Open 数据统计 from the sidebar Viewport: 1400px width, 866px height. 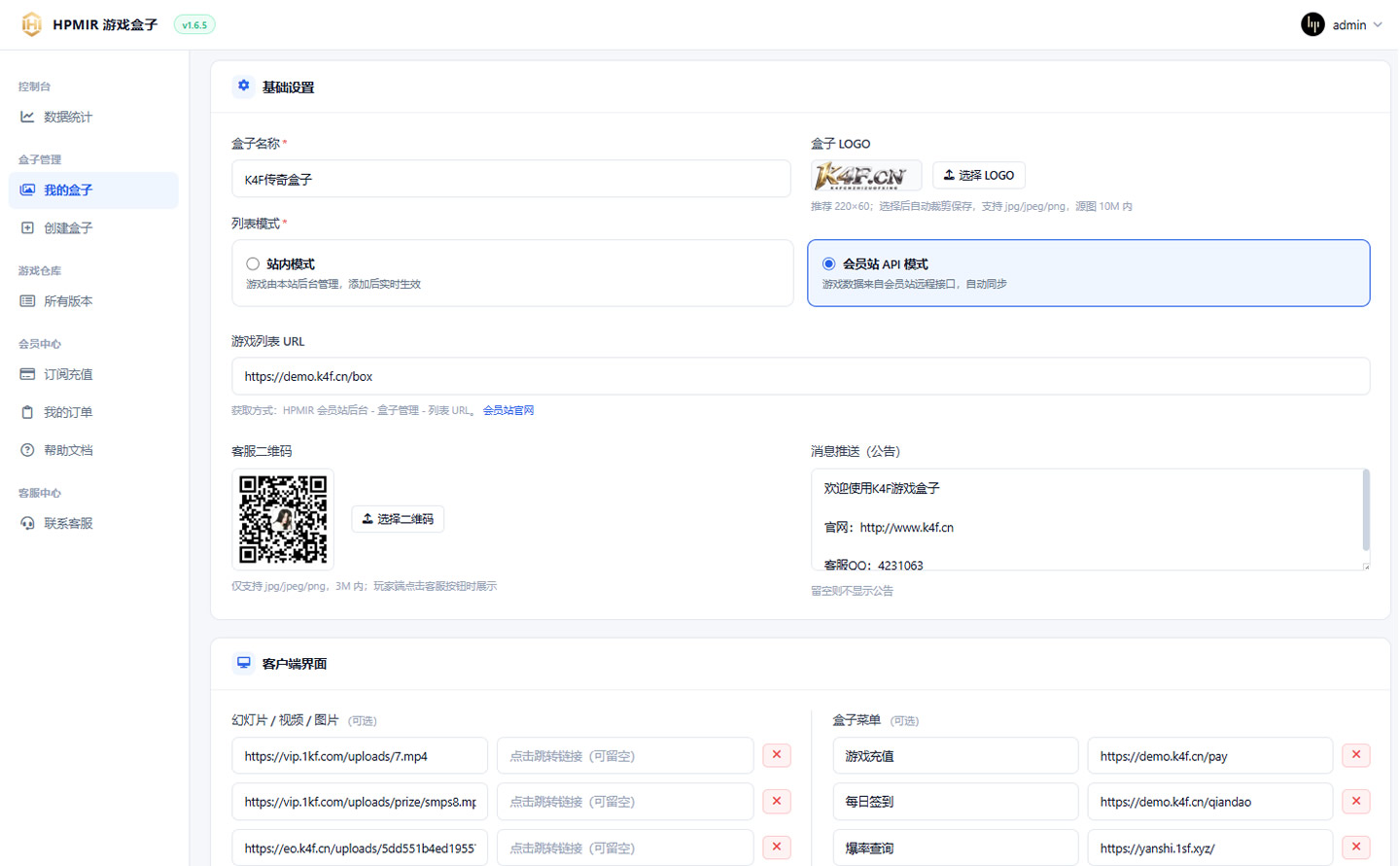(93, 117)
